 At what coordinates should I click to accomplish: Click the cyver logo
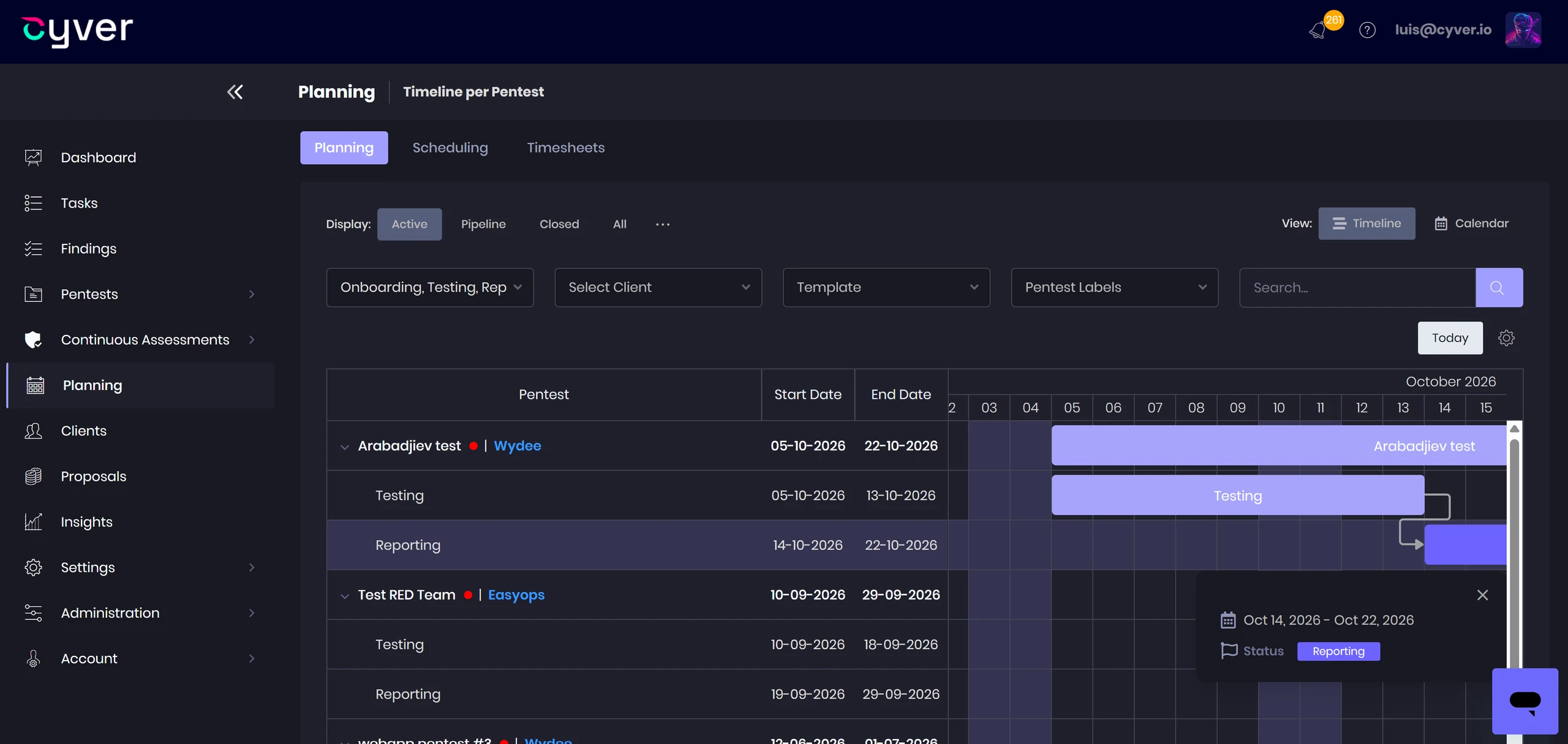pos(77,31)
